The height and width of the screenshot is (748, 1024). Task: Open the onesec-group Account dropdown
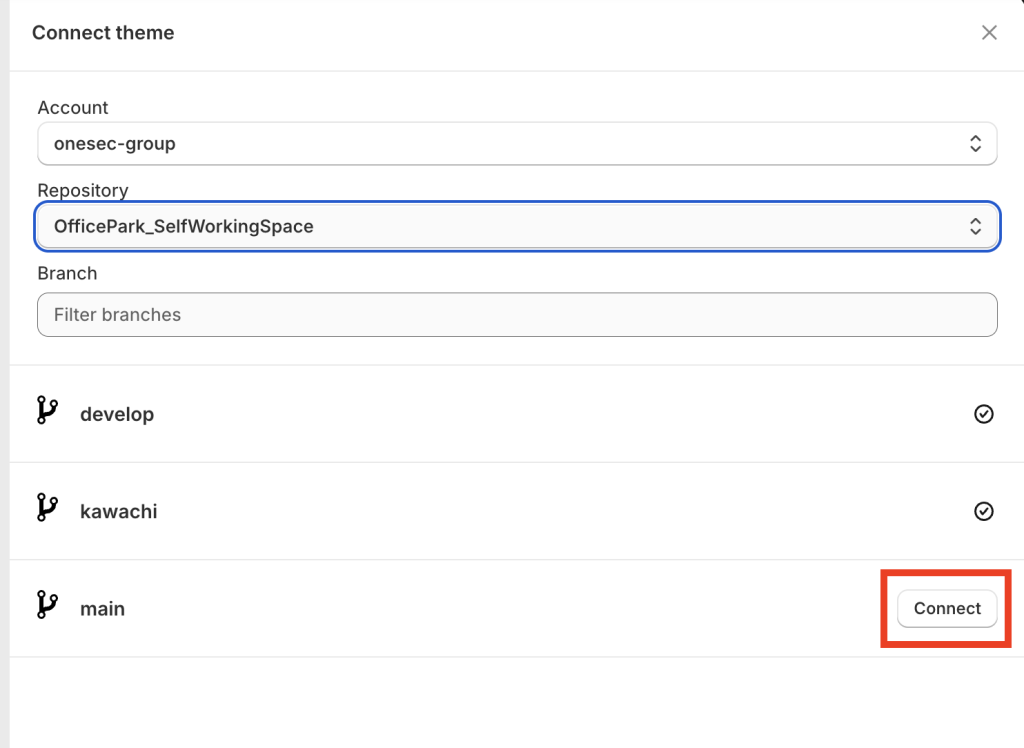coord(500,144)
